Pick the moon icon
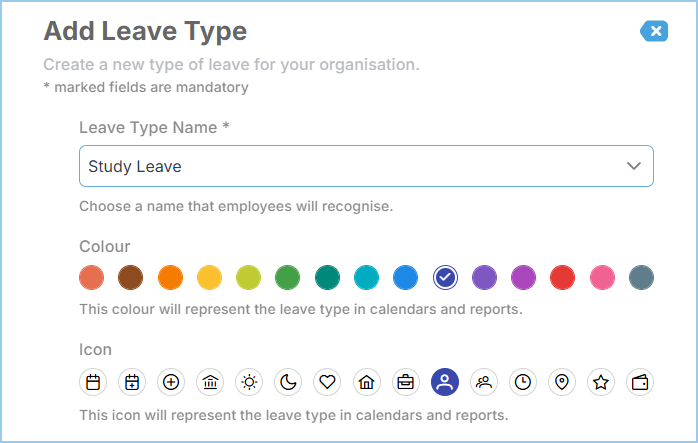Screen dimensions: 698x443 [x=288, y=382]
